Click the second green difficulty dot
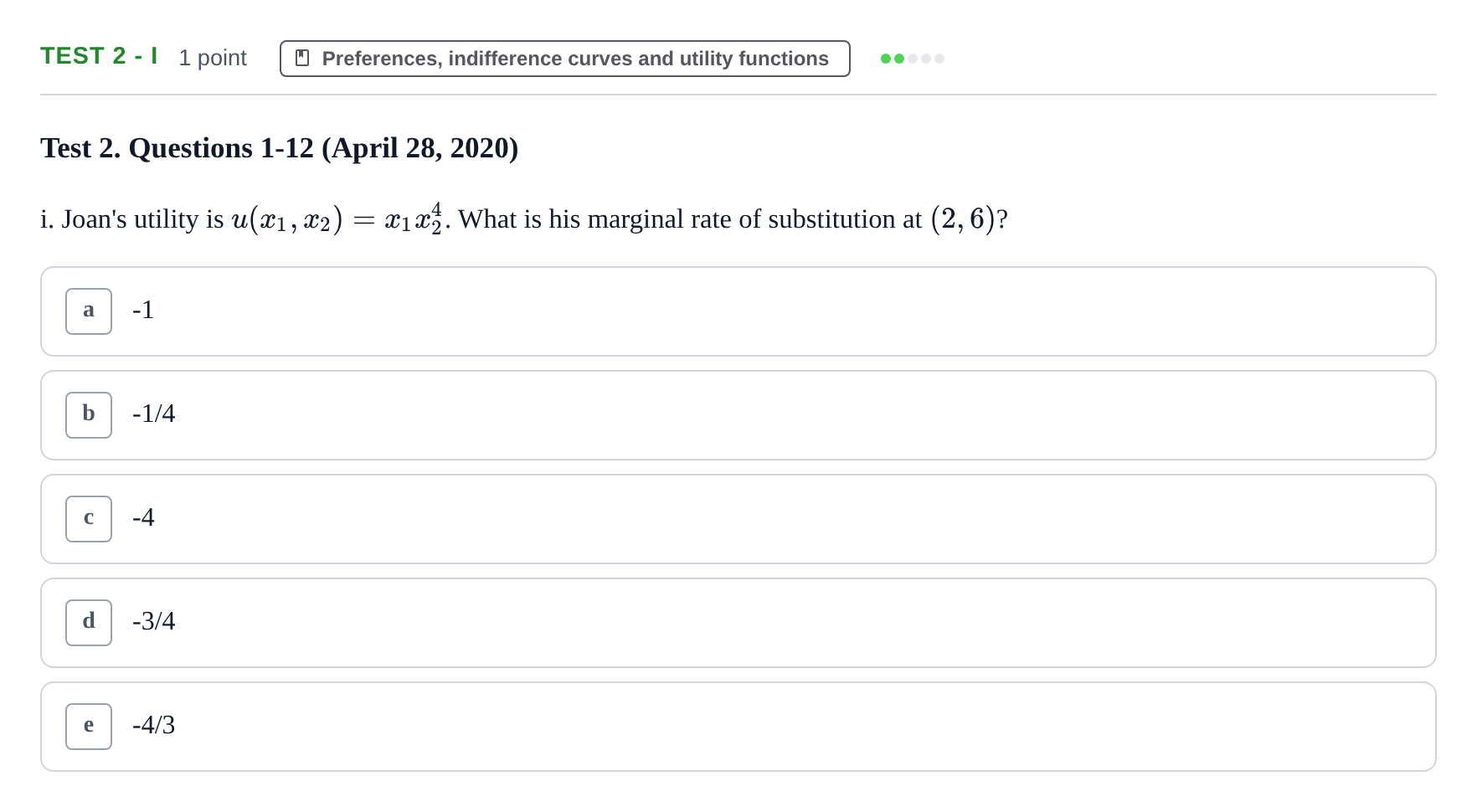Image resolution: width=1477 pixels, height=812 pixels. tap(899, 59)
